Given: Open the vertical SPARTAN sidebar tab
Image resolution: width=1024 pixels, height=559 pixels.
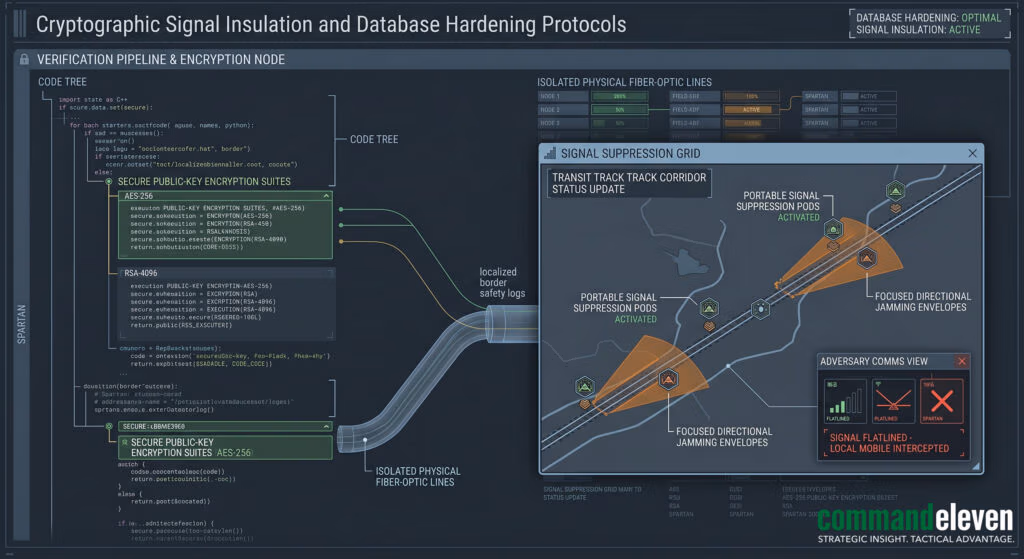Looking at the screenshot, I should coord(22,324).
